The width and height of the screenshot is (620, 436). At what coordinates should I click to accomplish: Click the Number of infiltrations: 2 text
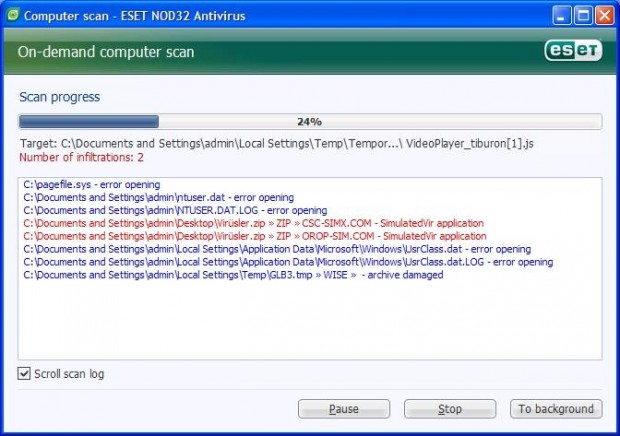(81, 157)
